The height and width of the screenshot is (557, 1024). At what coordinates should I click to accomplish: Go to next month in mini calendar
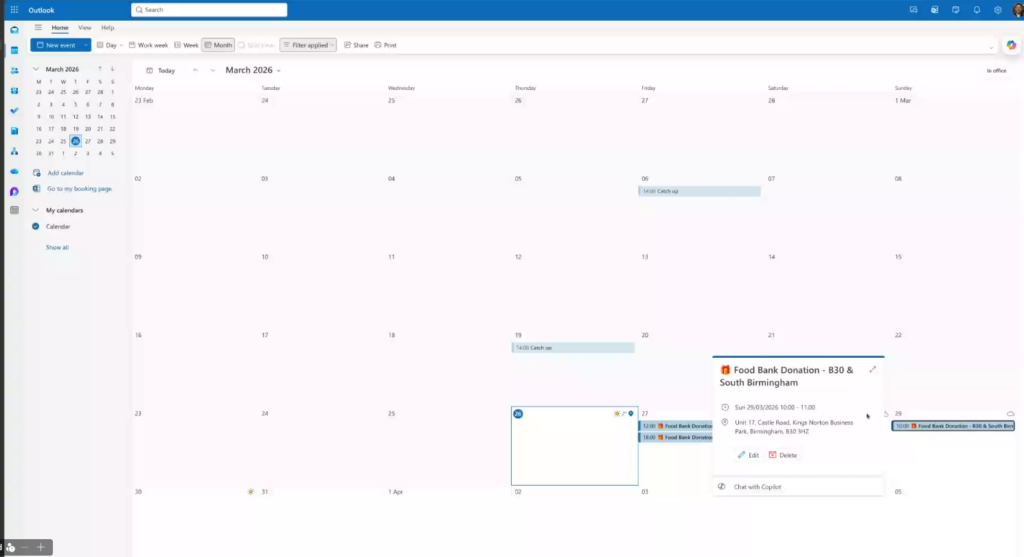tap(112, 69)
